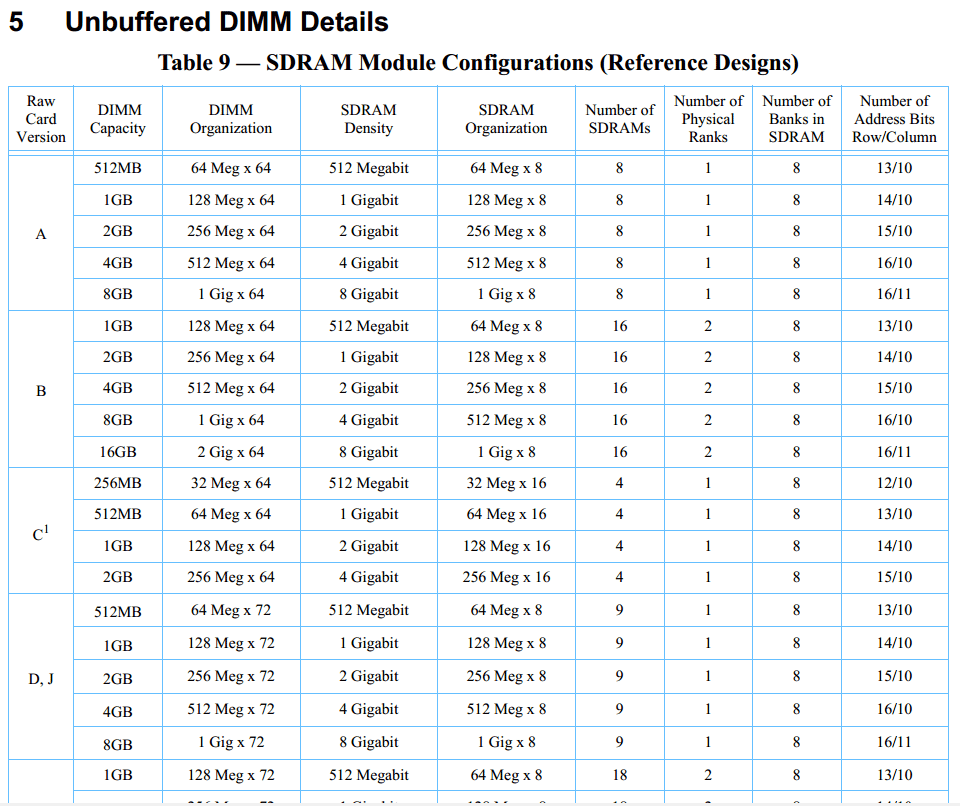Click "64 Meg x 64" in the raw card A section
This screenshot has height=806, width=960.
click(x=231, y=168)
